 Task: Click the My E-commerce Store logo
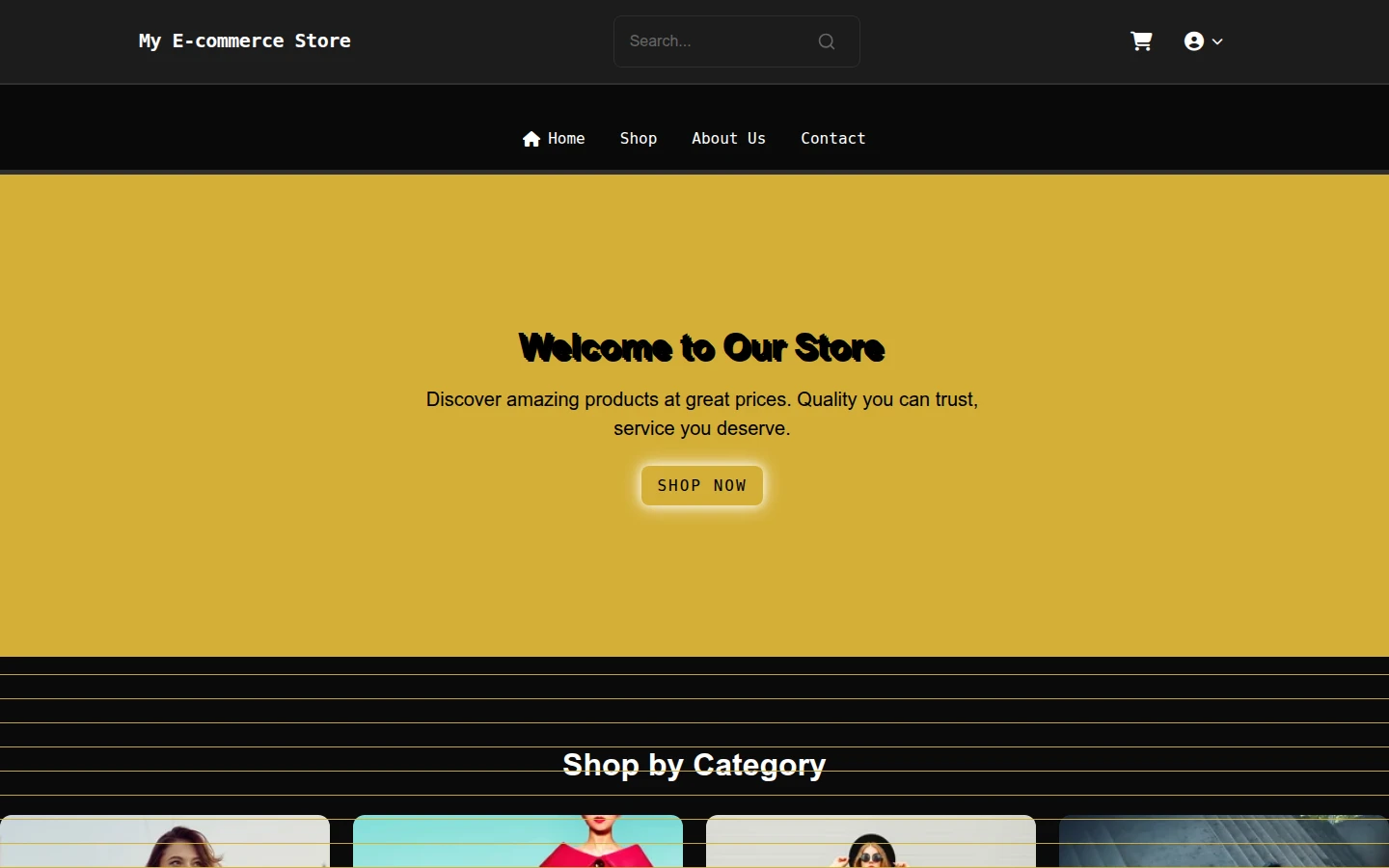(x=245, y=41)
